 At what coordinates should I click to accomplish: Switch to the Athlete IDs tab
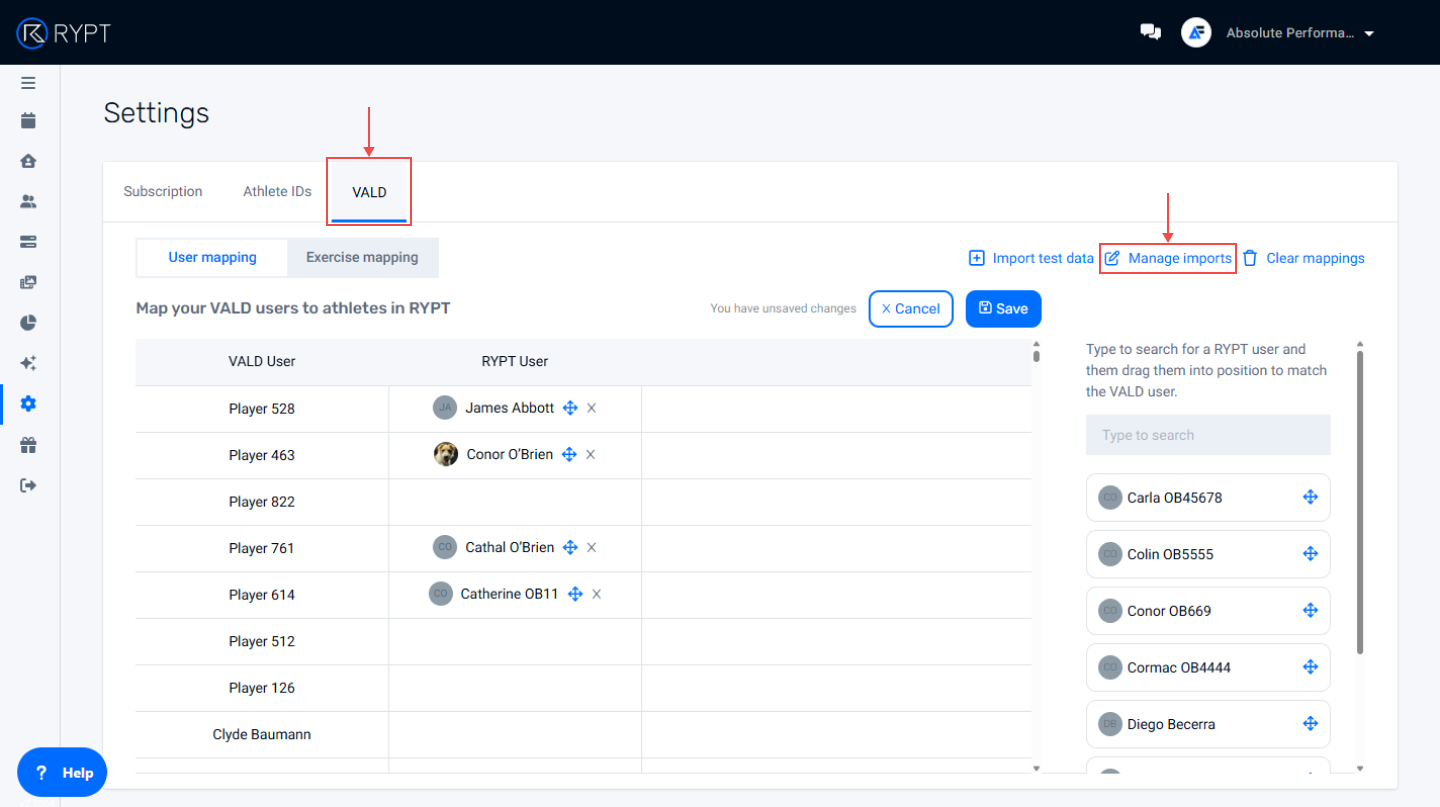(x=277, y=192)
